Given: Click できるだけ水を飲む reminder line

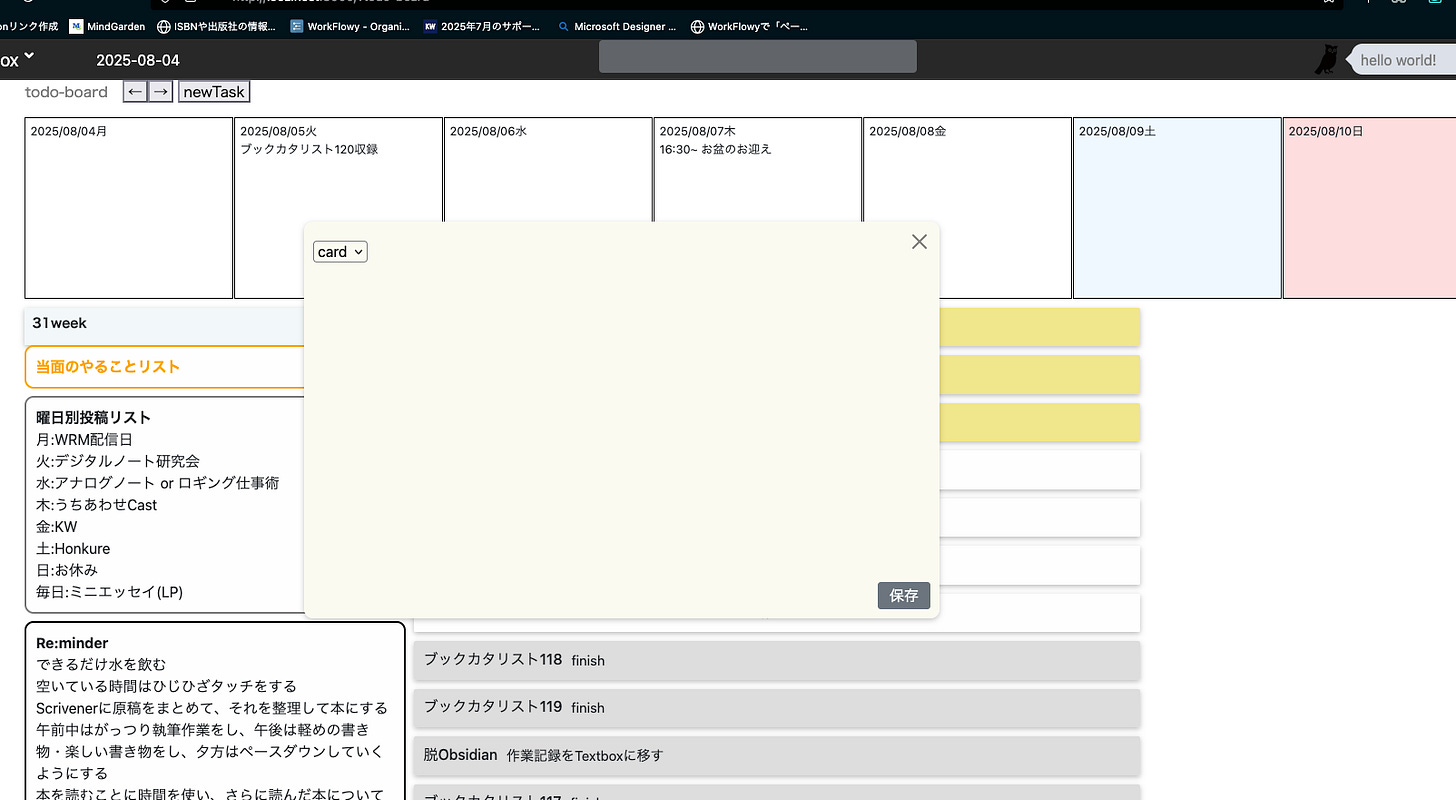Looking at the screenshot, I should pyautogui.click(x=101, y=664).
